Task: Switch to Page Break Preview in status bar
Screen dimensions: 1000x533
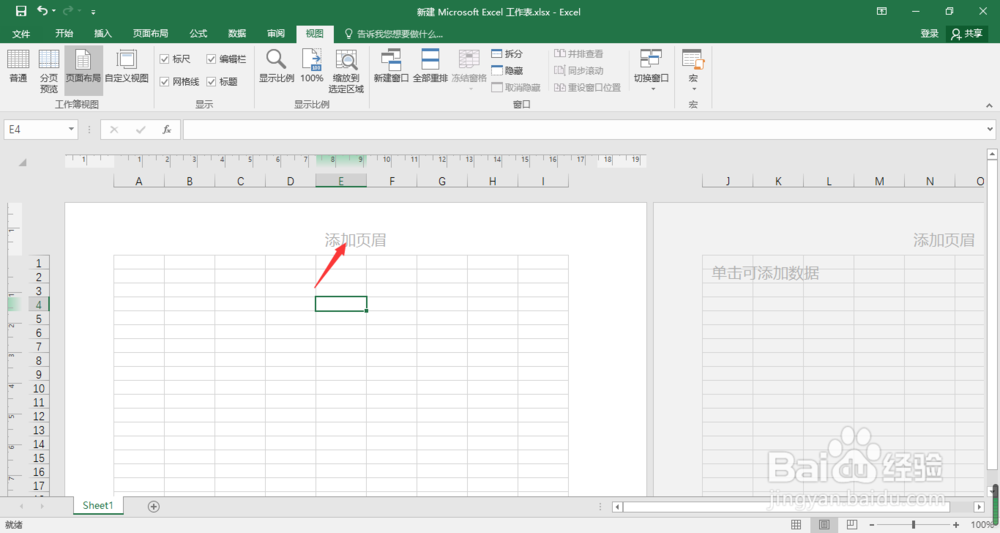Action: pyautogui.click(x=852, y=525)
